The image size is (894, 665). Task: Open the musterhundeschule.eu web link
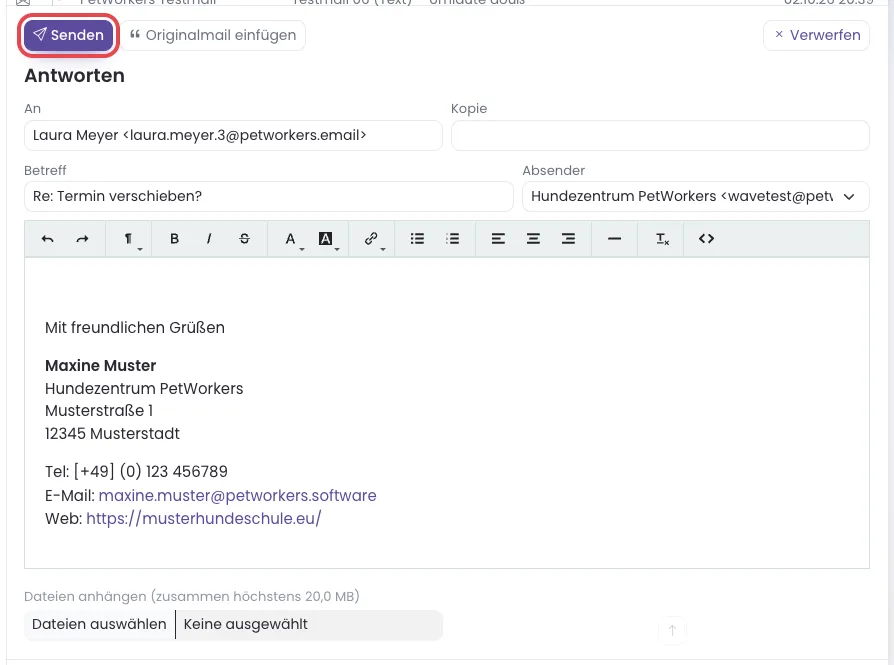tap(204, 518)
